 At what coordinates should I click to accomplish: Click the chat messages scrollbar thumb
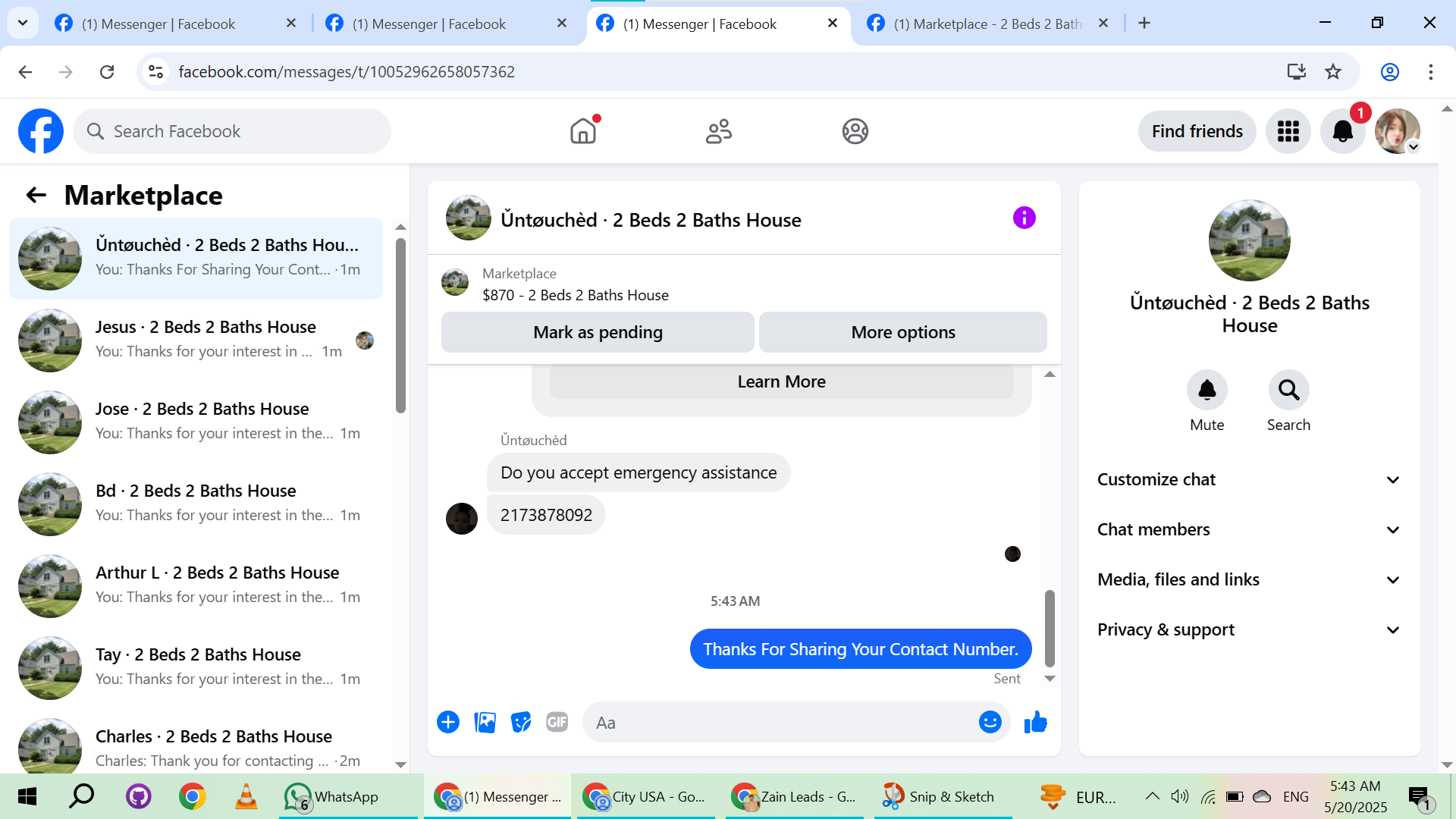[x=1050, y=628]
